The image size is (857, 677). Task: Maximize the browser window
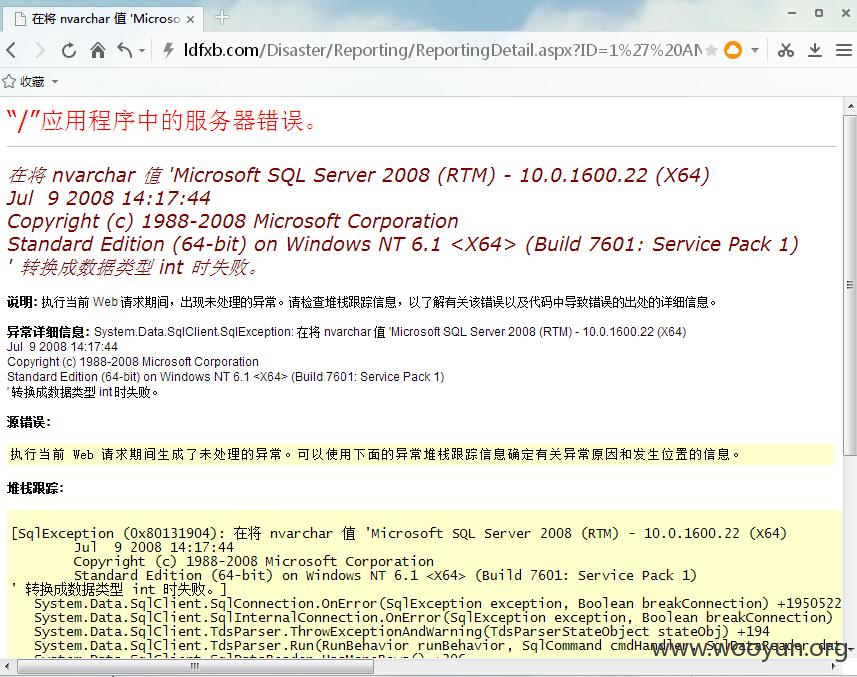coord(819,13)
